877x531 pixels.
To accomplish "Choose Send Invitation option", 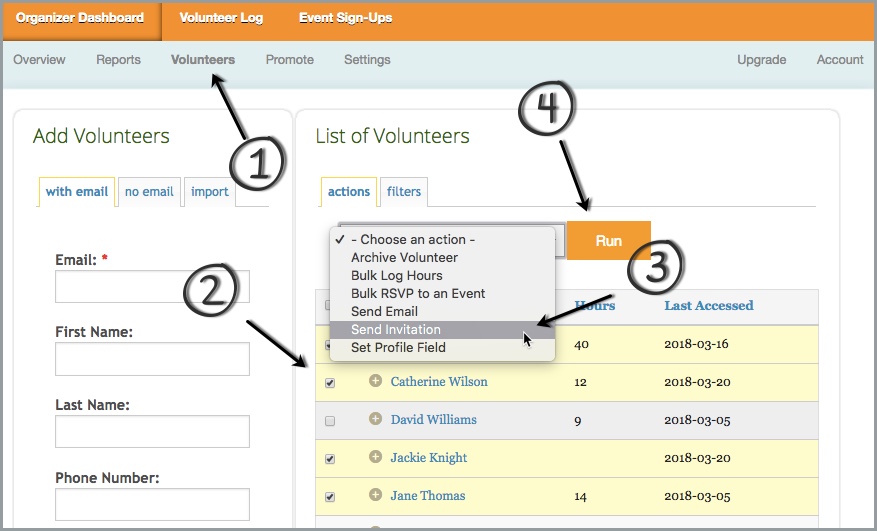I will coord(442,330).
